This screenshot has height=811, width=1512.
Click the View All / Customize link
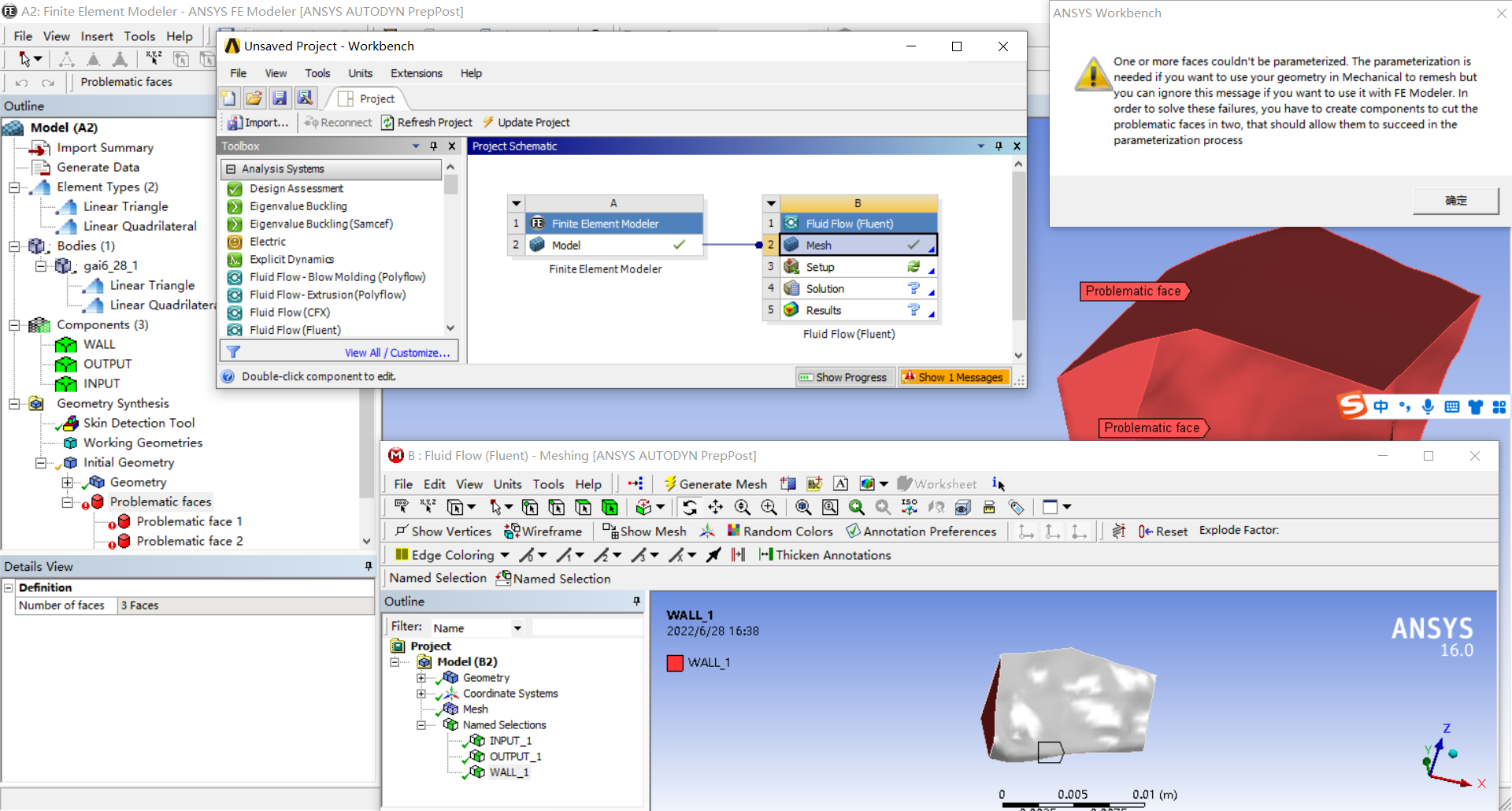(397, 353)
